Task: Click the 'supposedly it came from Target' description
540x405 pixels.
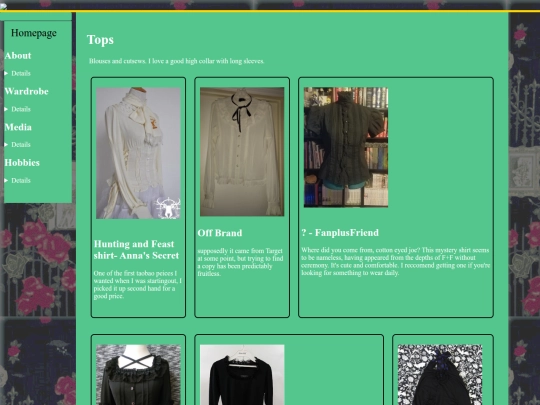Action: tap(240, 262)
